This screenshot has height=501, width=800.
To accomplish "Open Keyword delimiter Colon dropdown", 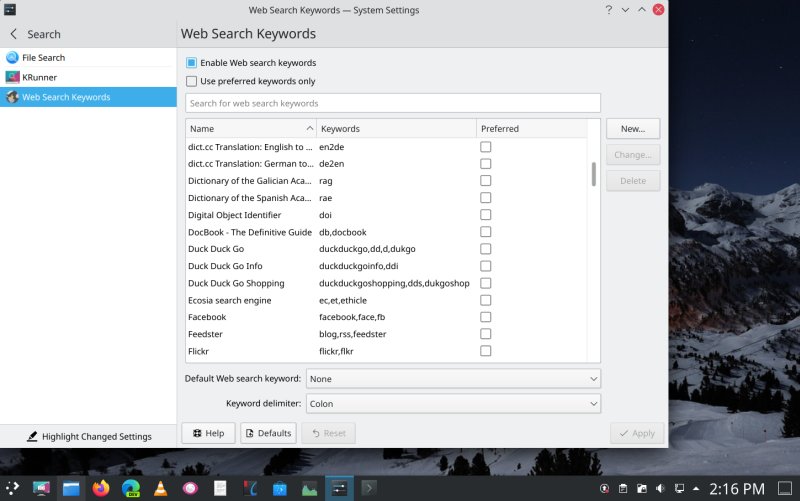I will coord(453,404).
